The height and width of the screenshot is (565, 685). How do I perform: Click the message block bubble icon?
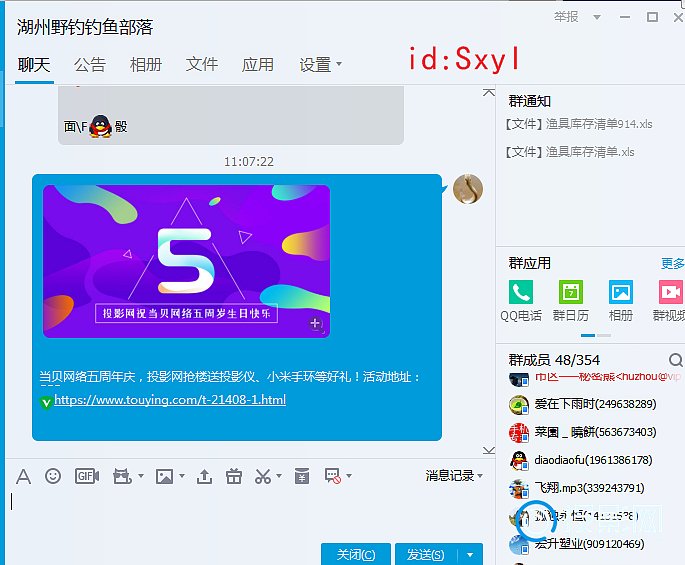[x=332, y=476]
